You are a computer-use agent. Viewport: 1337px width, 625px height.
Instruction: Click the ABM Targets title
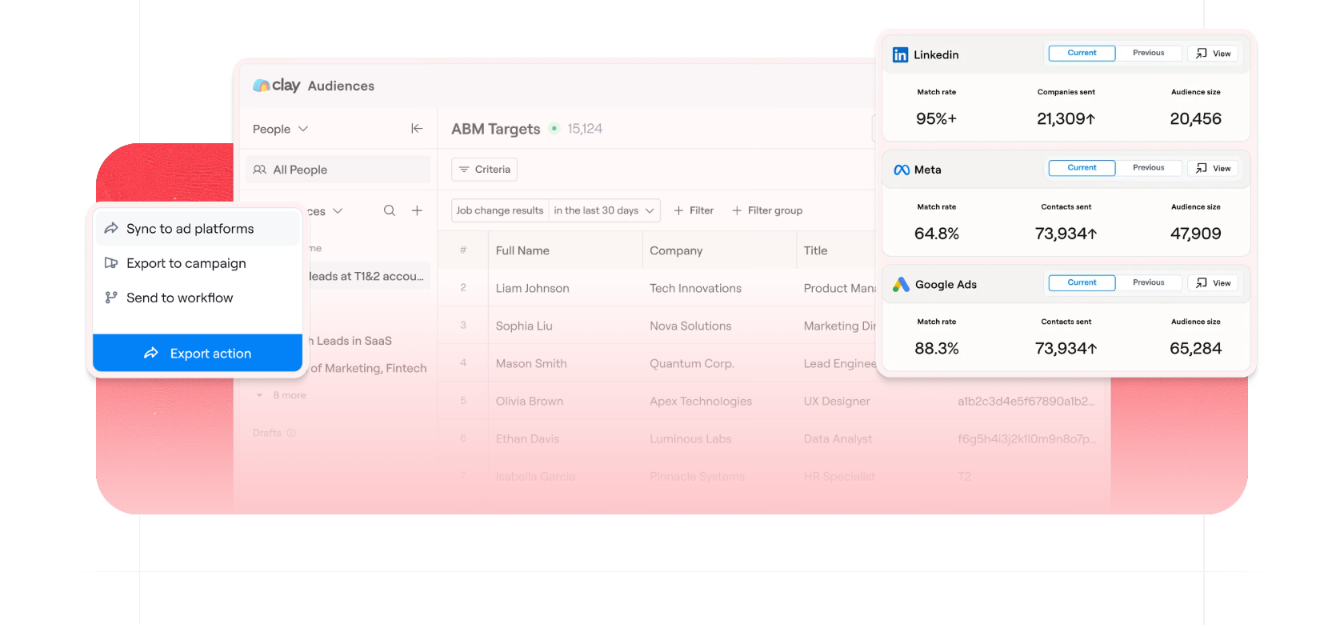(495, 129)
